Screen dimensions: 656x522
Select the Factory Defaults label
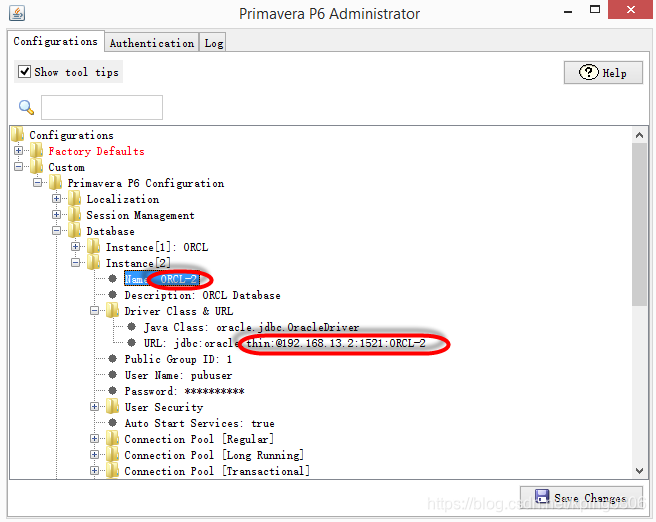click(x=96, y=151)
